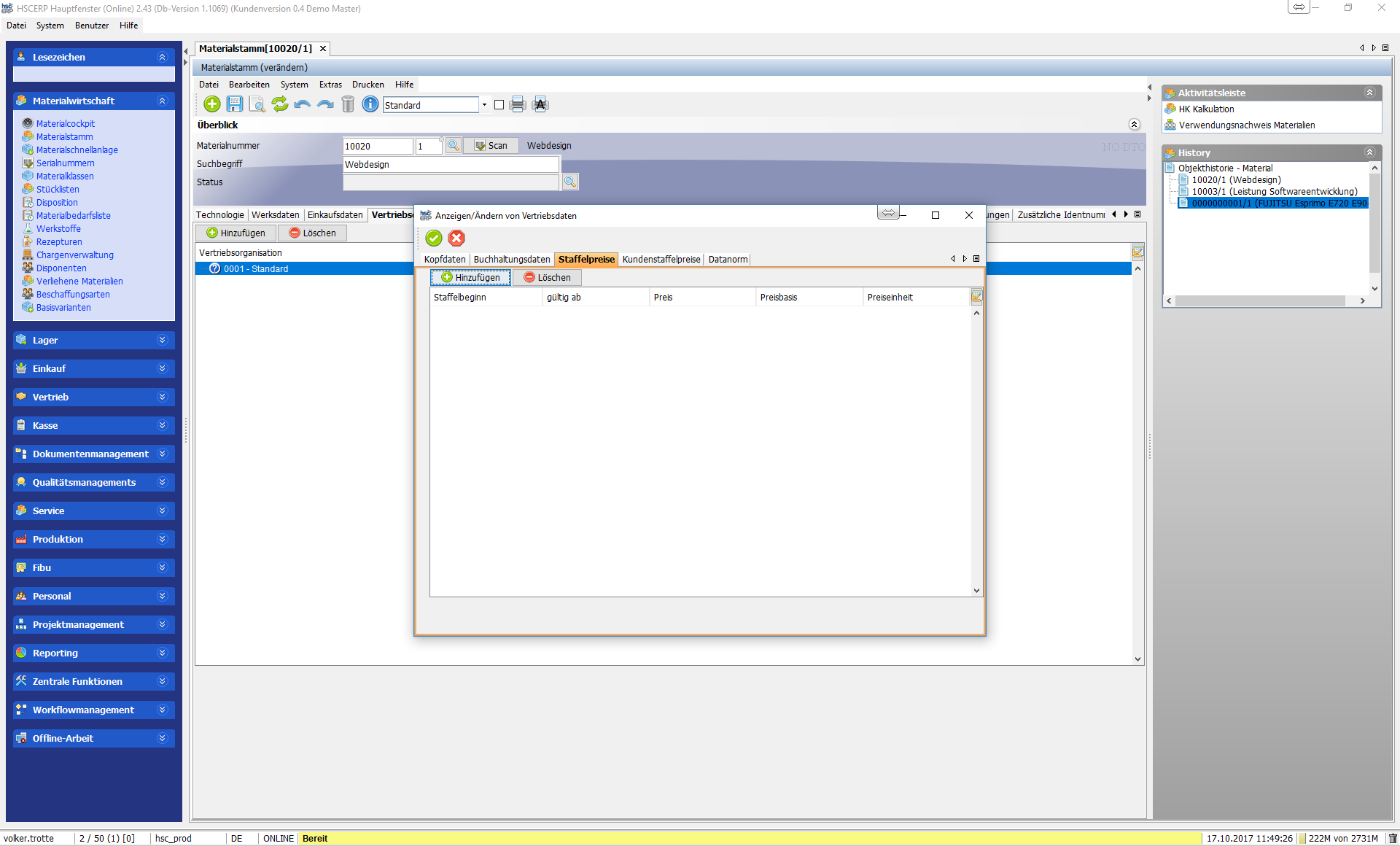The width and height of the screenshot is (1400, 846).
Task: Open the Extras menu
Action: click(x=330, y=85)
